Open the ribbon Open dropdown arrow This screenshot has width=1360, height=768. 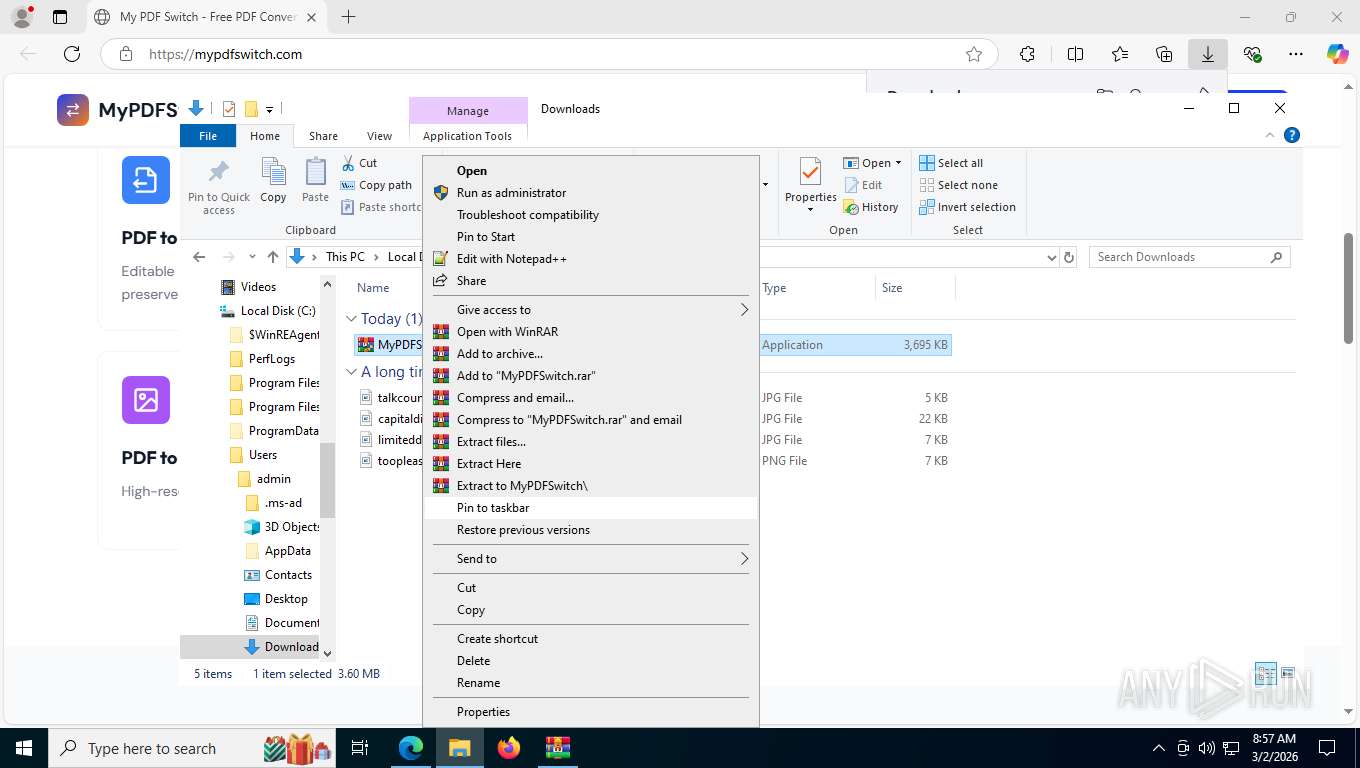(x=898, y=163)
